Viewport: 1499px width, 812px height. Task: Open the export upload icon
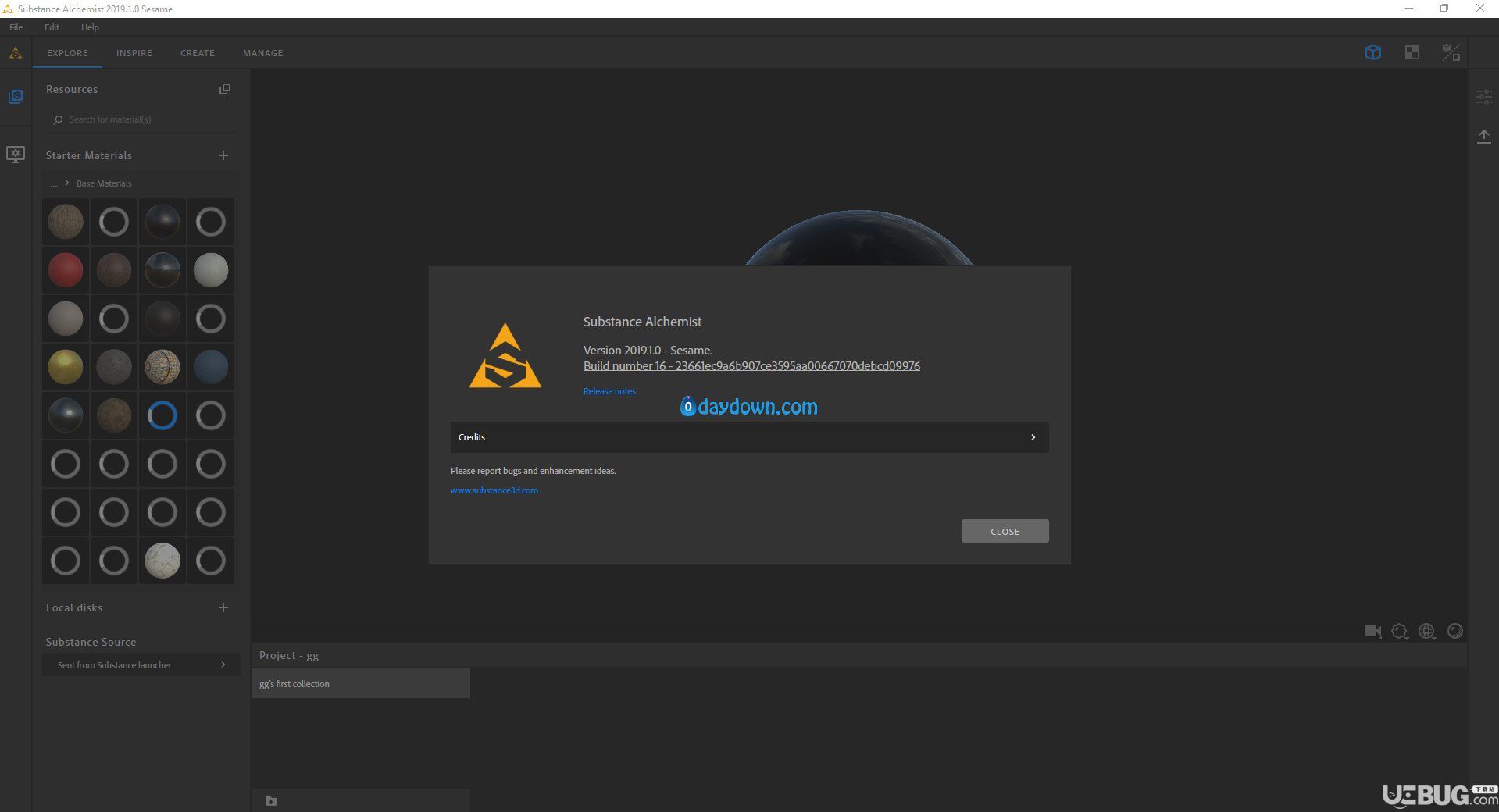pyautogui.click(x=1484, y=137)
